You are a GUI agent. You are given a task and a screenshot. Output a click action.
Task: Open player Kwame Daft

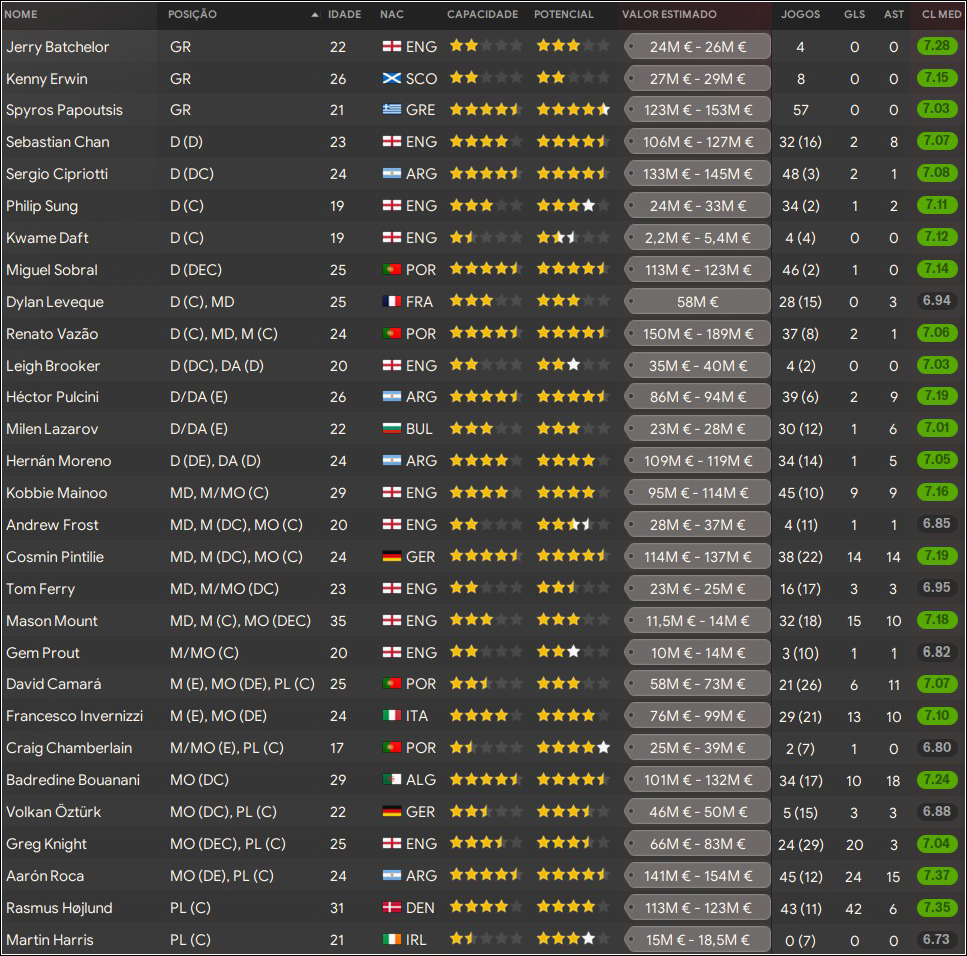pyautogui.click(x=47, y=238)
